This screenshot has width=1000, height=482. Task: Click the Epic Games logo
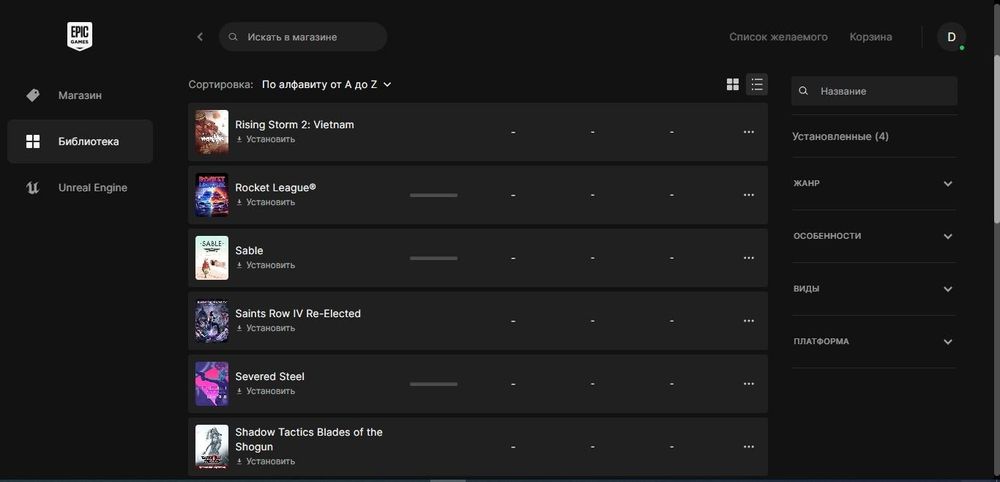tap(79, 37)
